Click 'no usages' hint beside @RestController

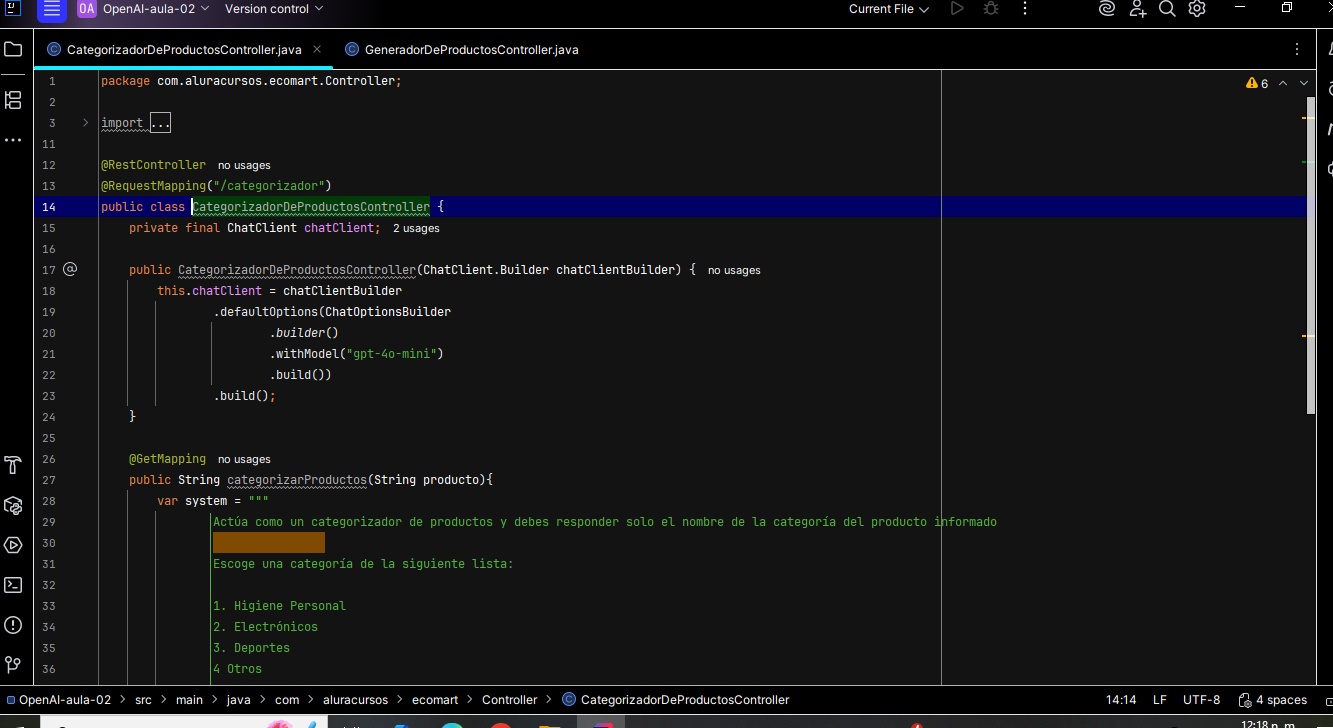coord(244,165)
